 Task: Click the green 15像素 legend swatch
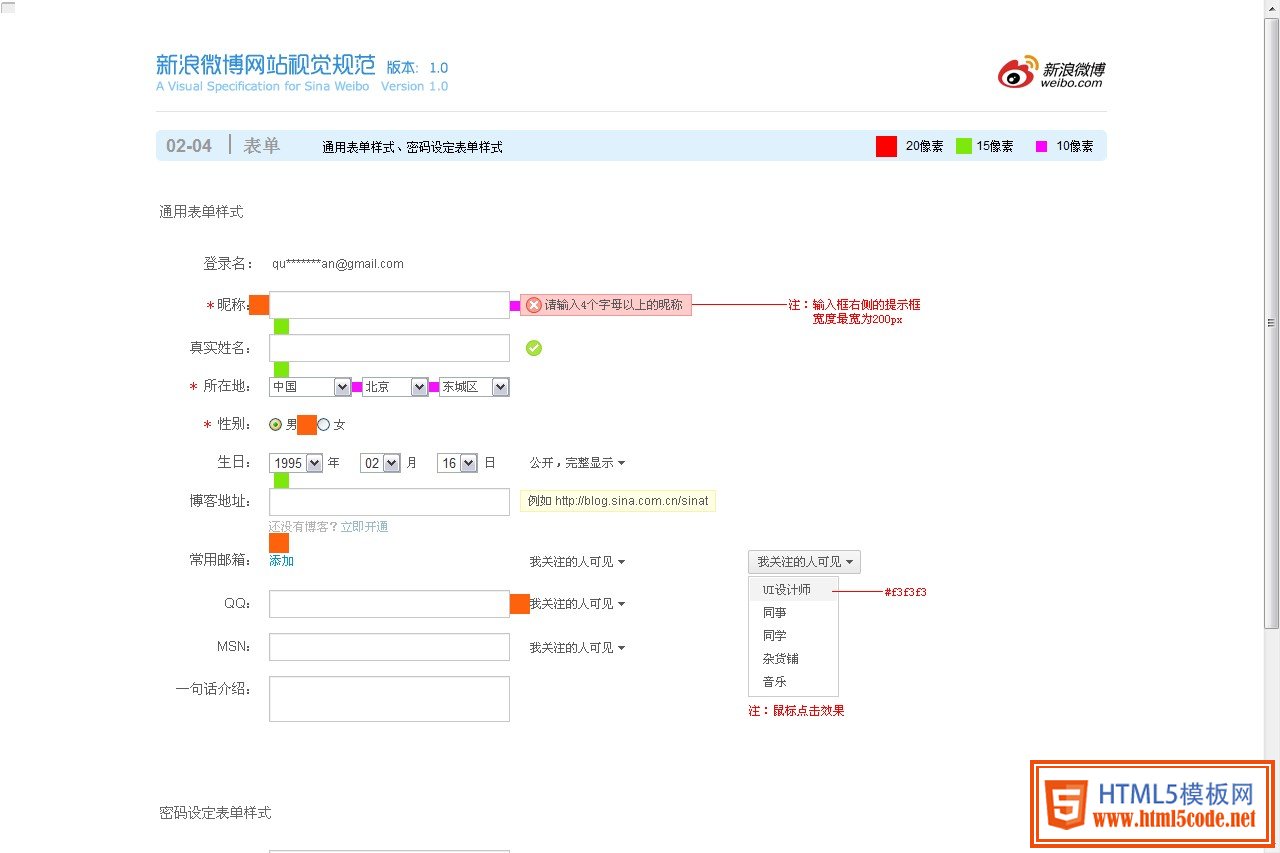964,146
